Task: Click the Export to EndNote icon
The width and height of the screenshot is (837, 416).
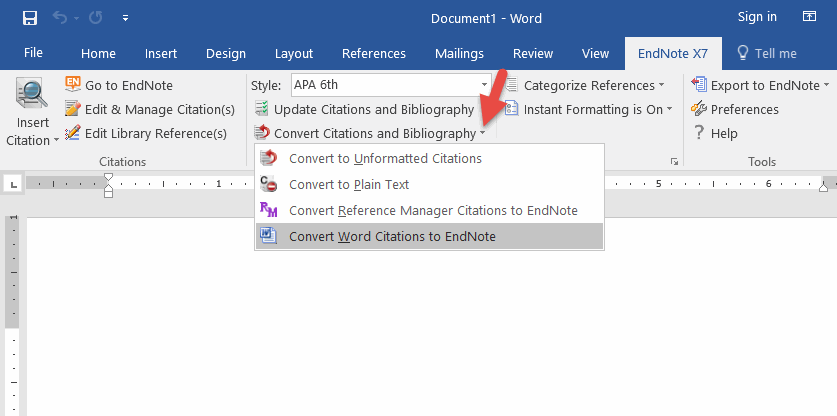Action: pyautogui.click(x=699, y=85)
